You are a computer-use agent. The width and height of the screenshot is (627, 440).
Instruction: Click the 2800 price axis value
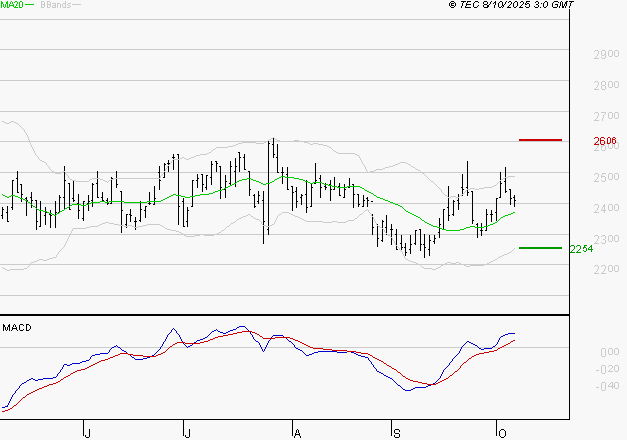[606, 85]
